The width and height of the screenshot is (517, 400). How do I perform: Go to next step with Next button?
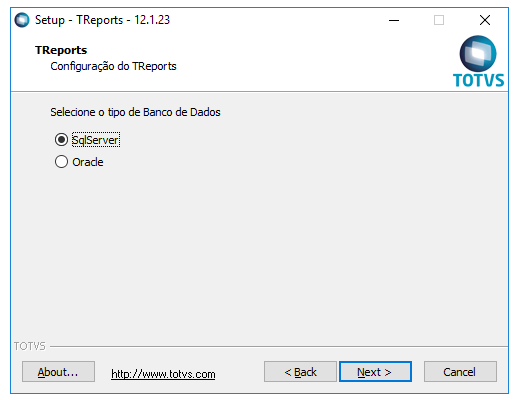click(375, 372)
